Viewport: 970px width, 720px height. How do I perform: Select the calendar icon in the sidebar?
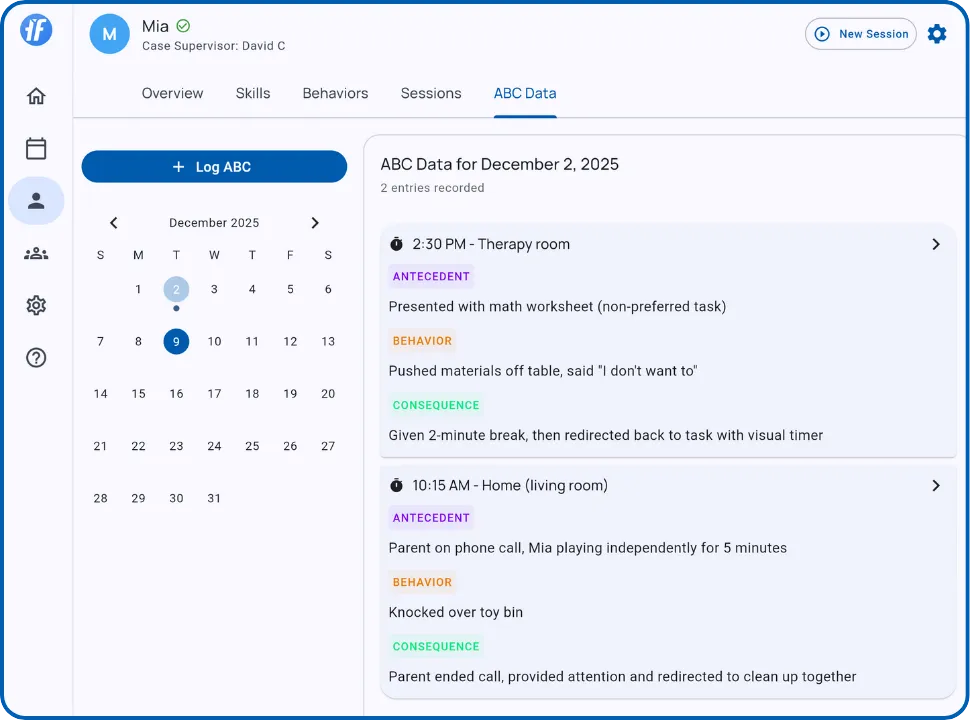click(x=36, y=147)
